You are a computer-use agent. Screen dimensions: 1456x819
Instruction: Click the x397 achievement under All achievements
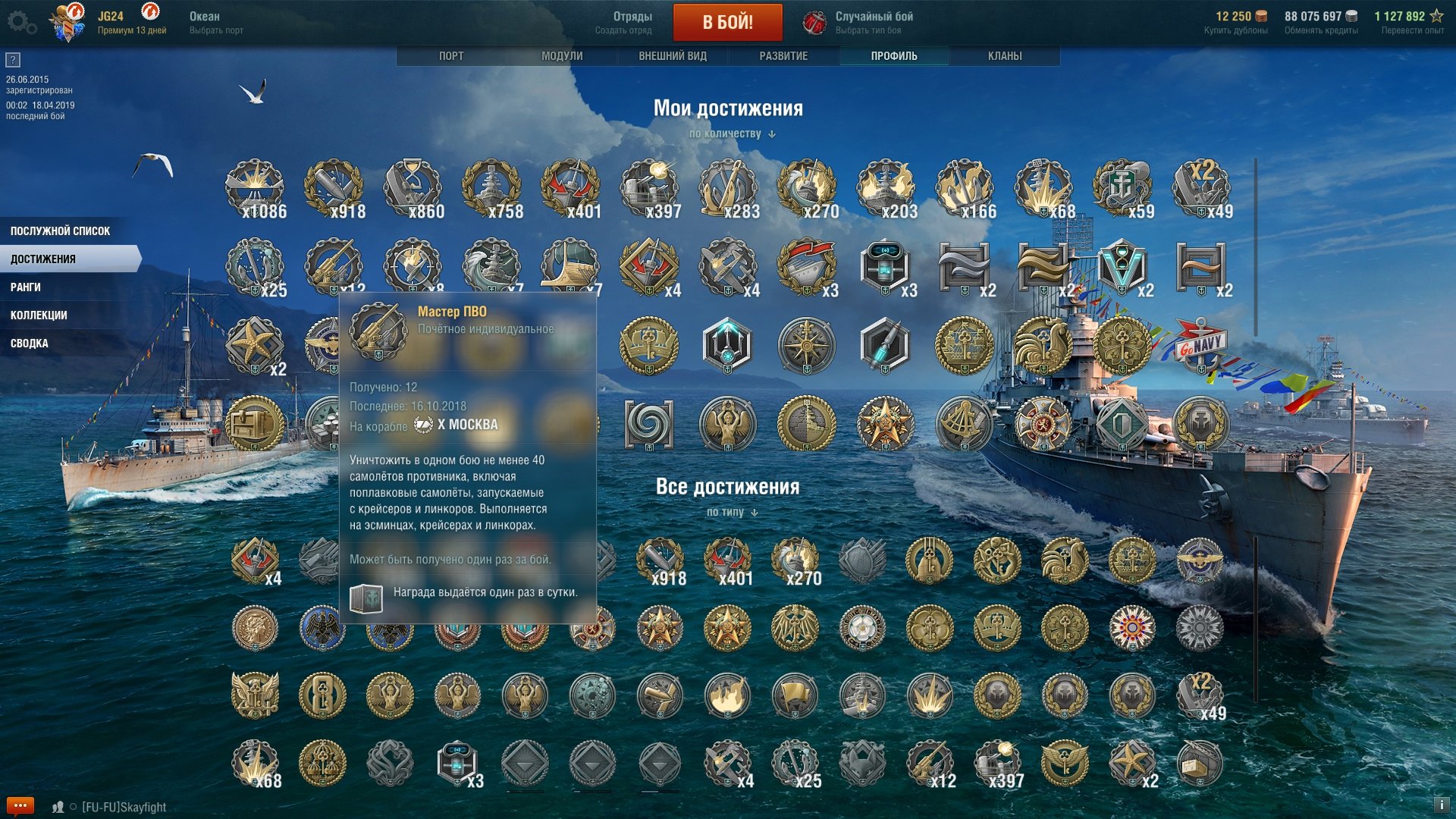999,764
